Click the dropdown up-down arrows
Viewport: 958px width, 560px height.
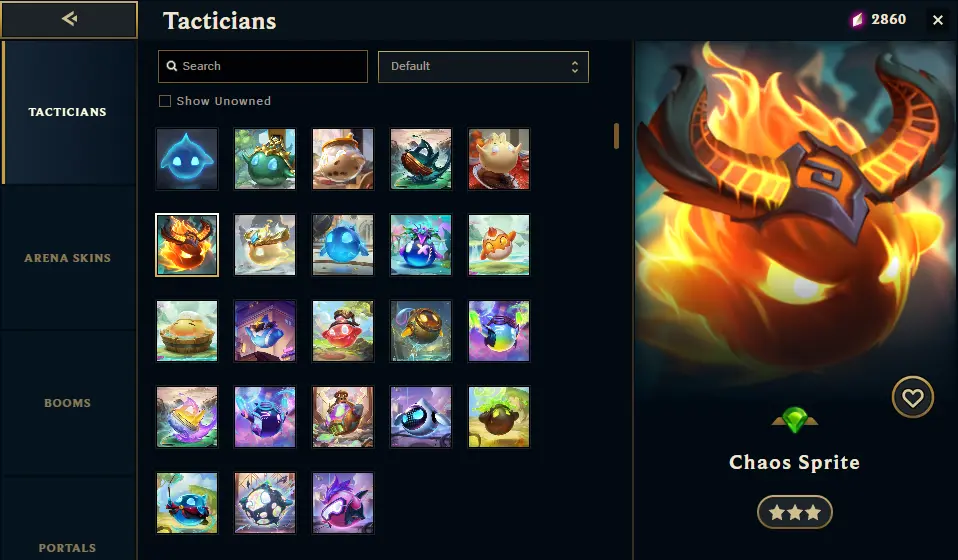pos(574,67)
